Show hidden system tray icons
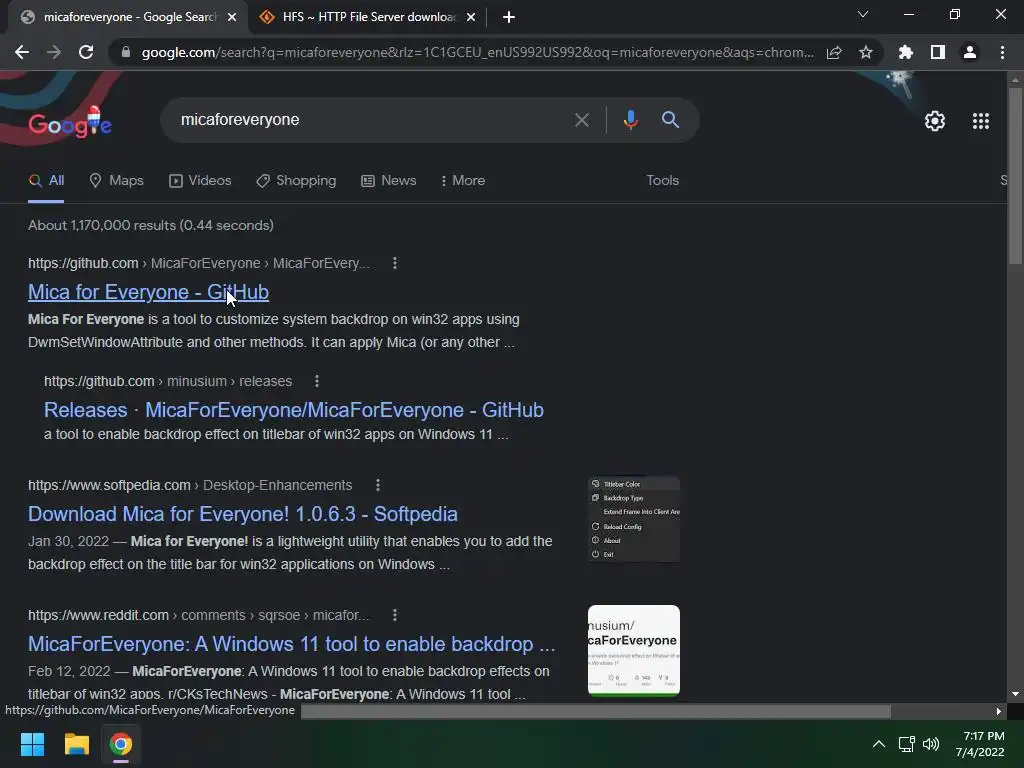 pyautogui.click(x=879, y=744)
